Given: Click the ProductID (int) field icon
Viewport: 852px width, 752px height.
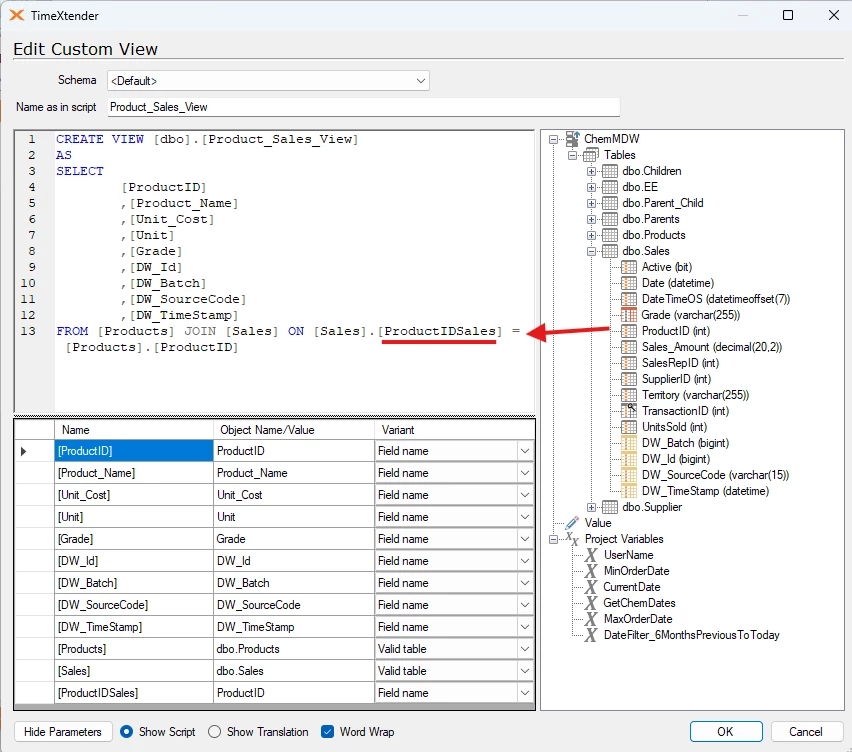Looking at the screenshot, I should (629, 331).
